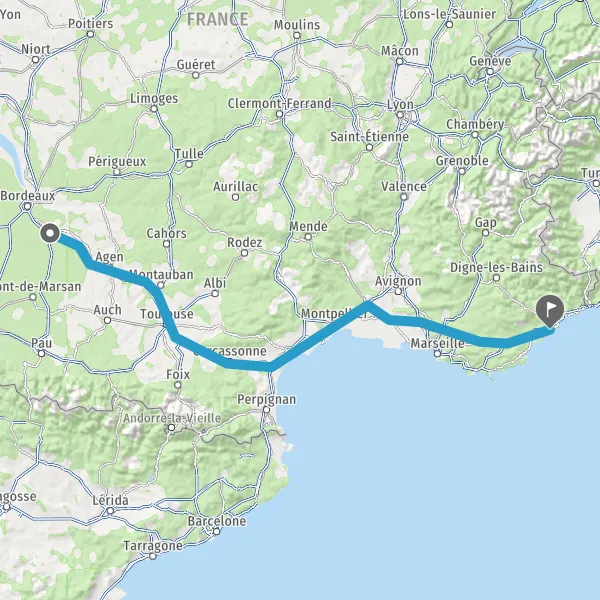This screenshot has width=600, height=600.
Task: Click the finish flag destination marker
Action: 550,311
